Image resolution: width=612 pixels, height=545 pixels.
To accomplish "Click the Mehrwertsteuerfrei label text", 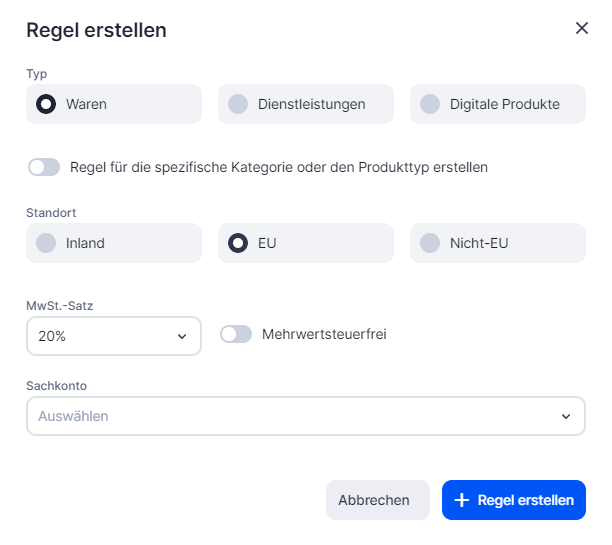I will [323, 334].
